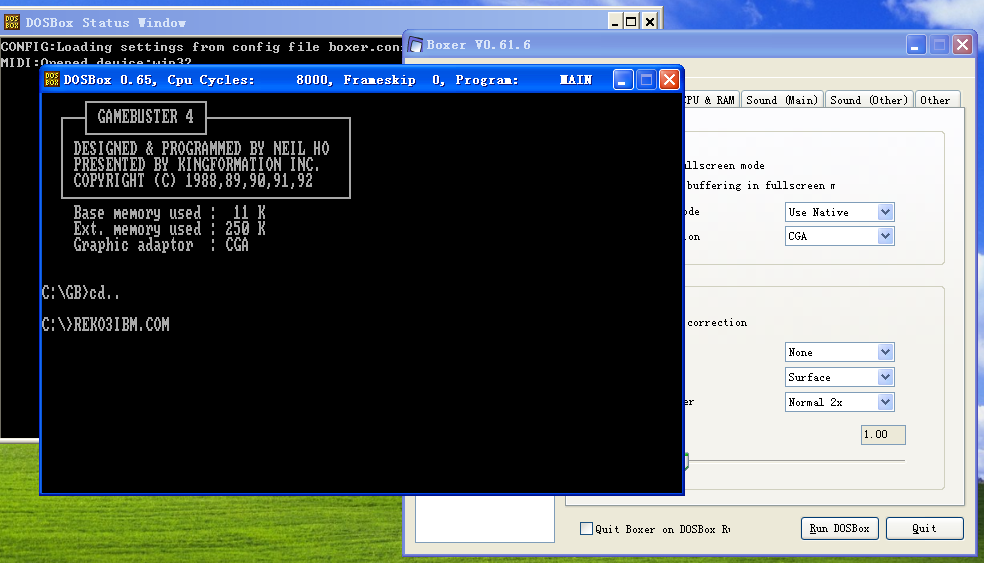Open the CGA machine type dropdown
The width and height of the screenshot is (984, 563).
885,237
